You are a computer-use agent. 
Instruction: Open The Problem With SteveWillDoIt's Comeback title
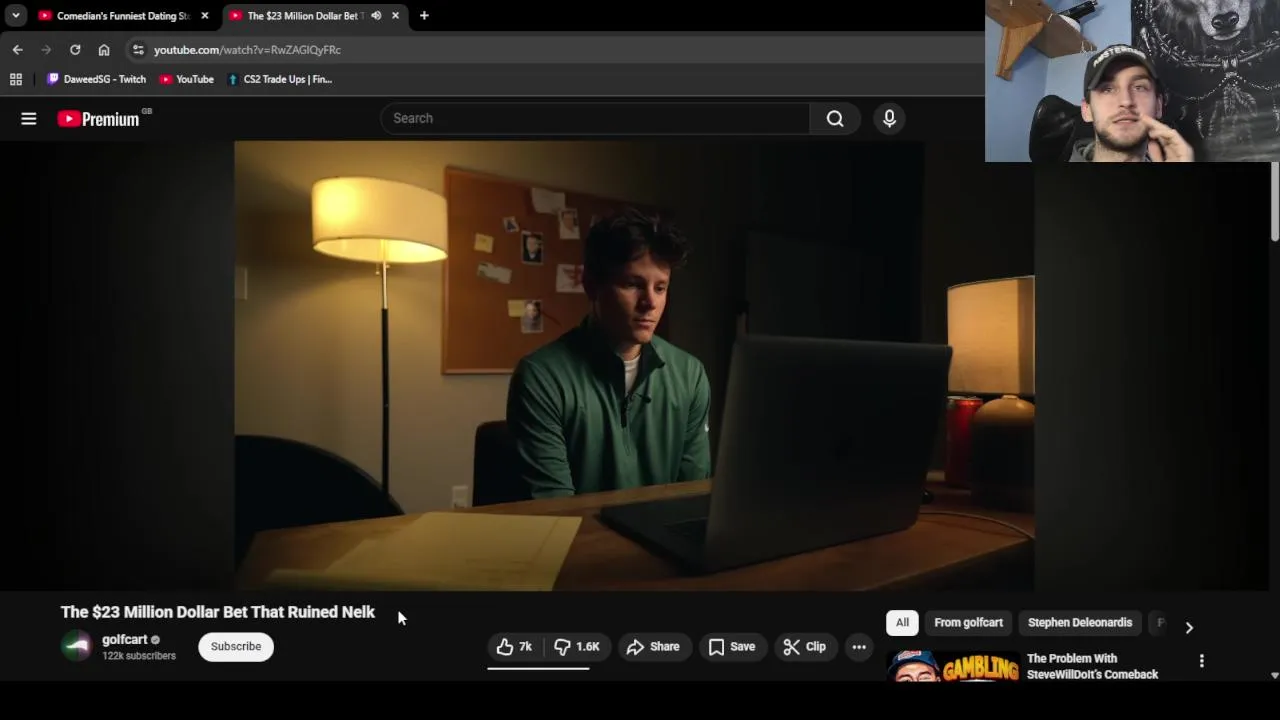(x=1092, y=666)
